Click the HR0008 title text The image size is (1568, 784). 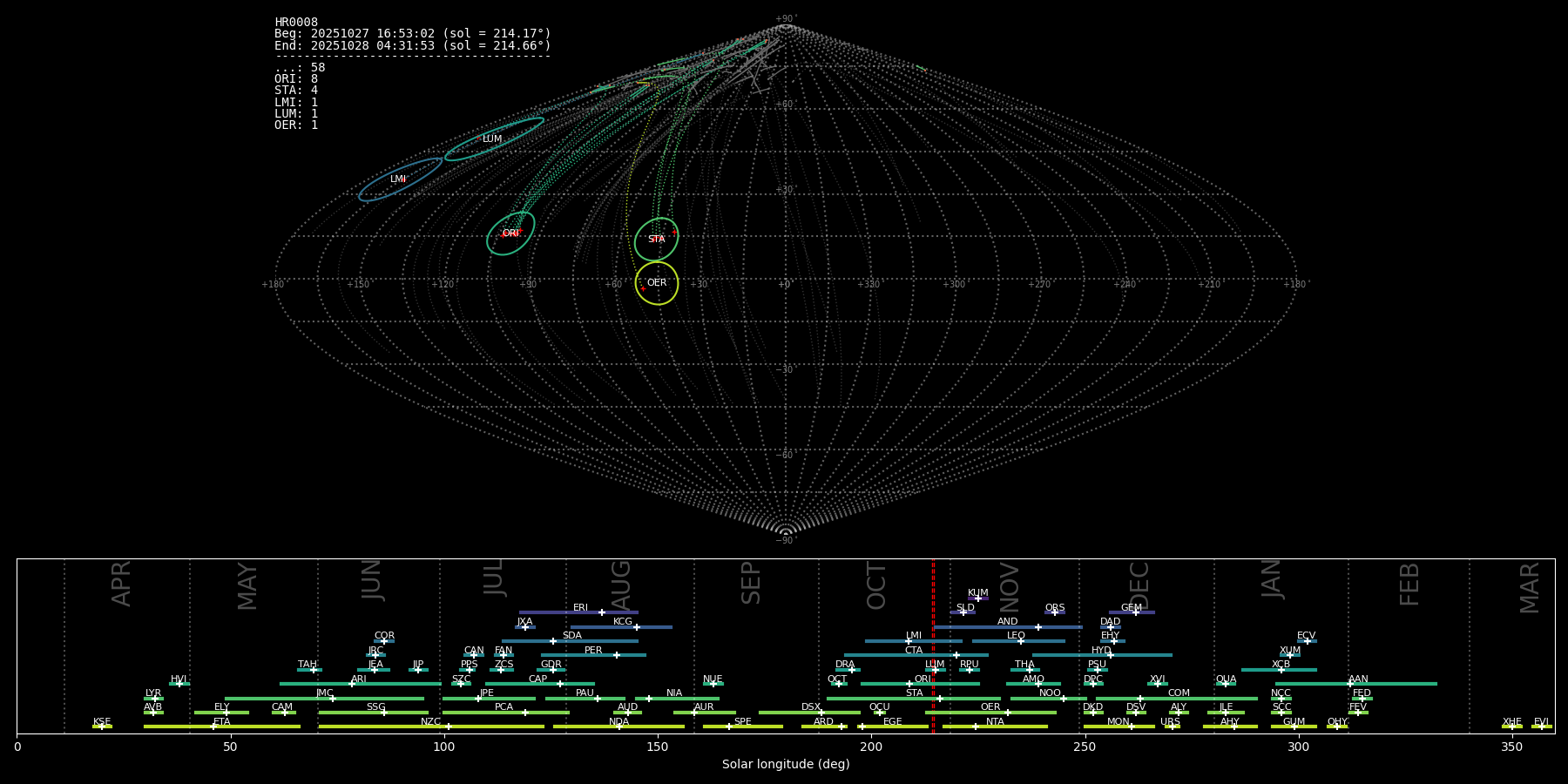pyautogui.click(x=296, y=23)
